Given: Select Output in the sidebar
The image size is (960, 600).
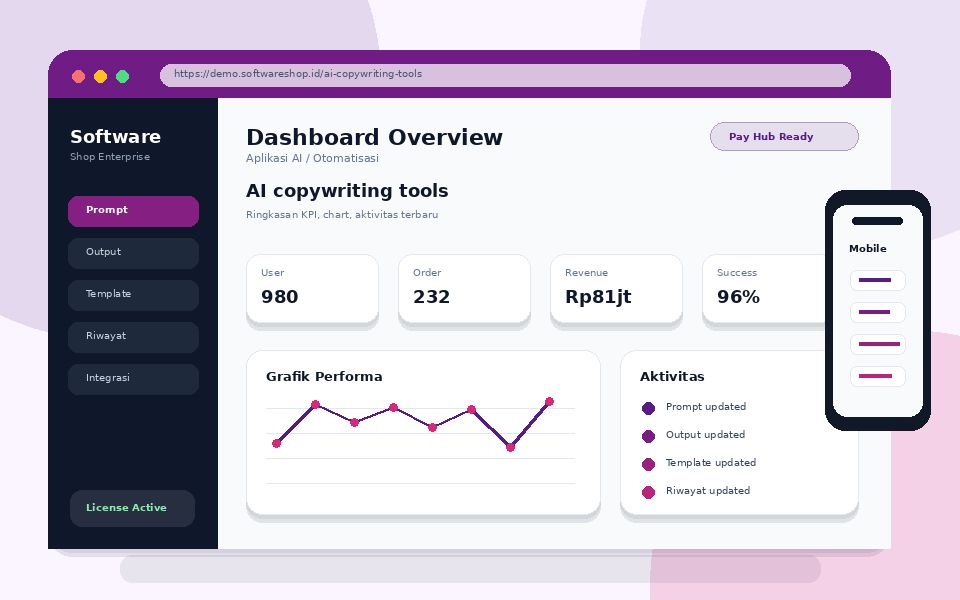Looking at the screenshot, I should (x=133, y=253).
